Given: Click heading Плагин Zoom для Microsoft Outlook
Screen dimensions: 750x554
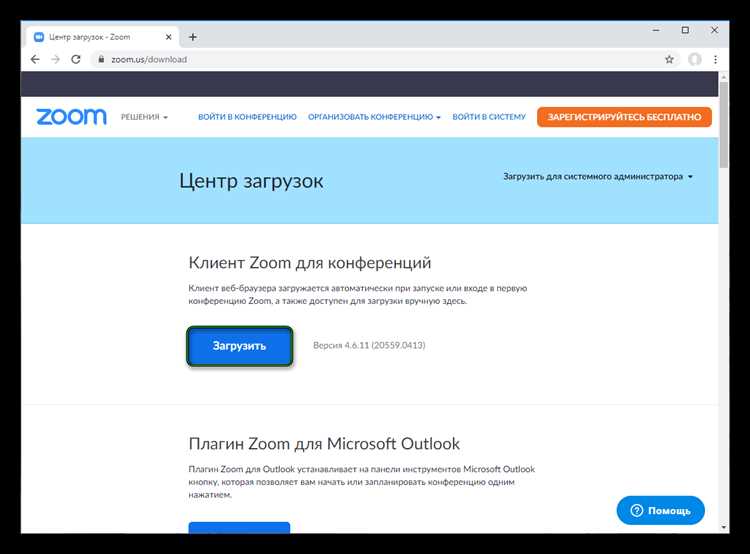Looking at the screenshot, I should (x=324, y=443).
